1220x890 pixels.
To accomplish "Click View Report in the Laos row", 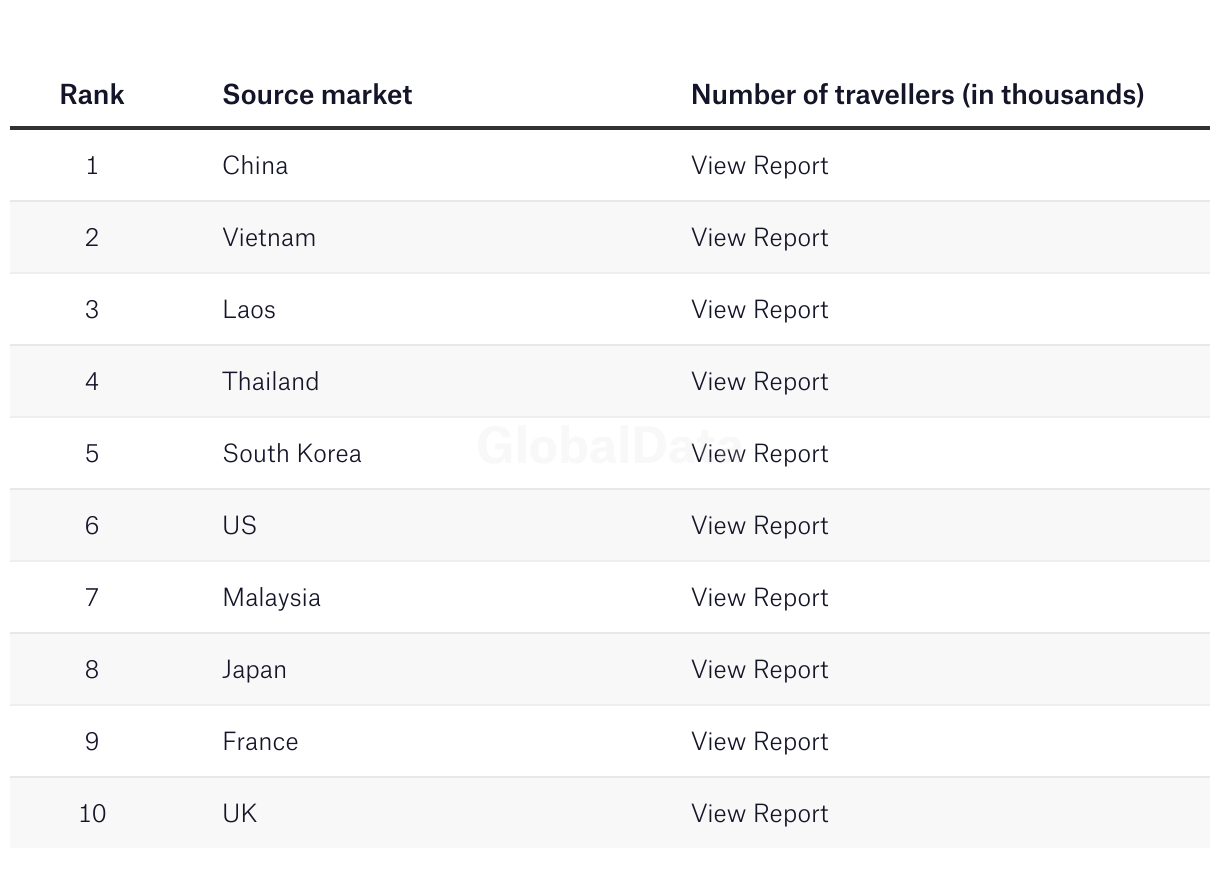I will point(759,310).
